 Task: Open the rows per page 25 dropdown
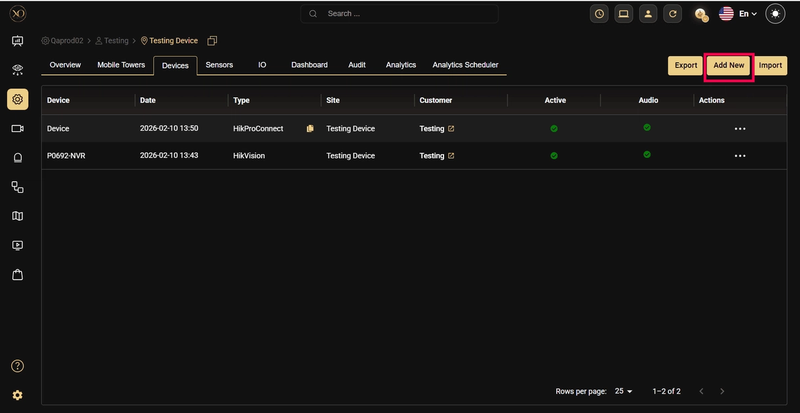(x=623, y=391)
